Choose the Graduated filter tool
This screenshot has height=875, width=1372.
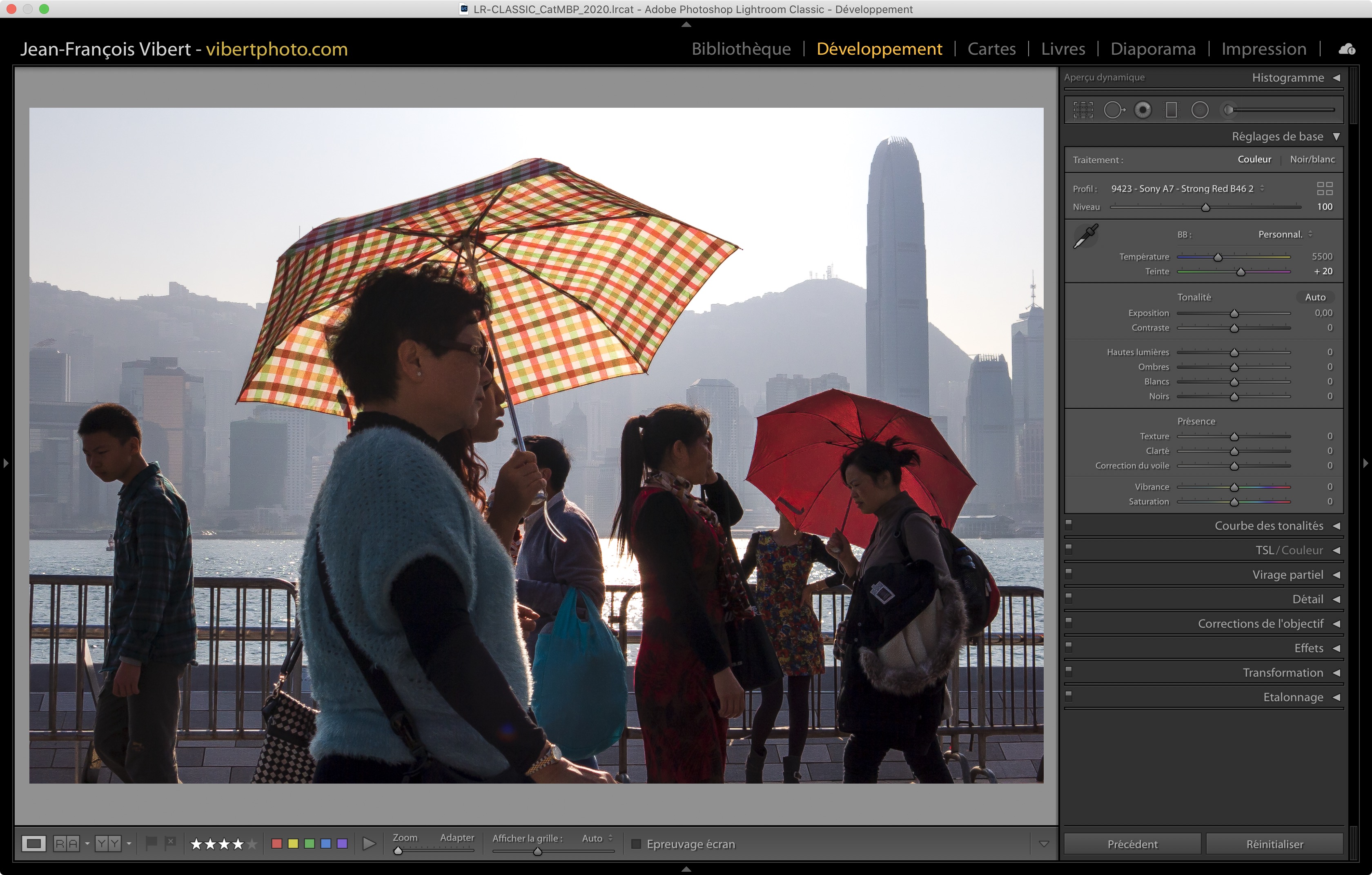[1171, 110]
